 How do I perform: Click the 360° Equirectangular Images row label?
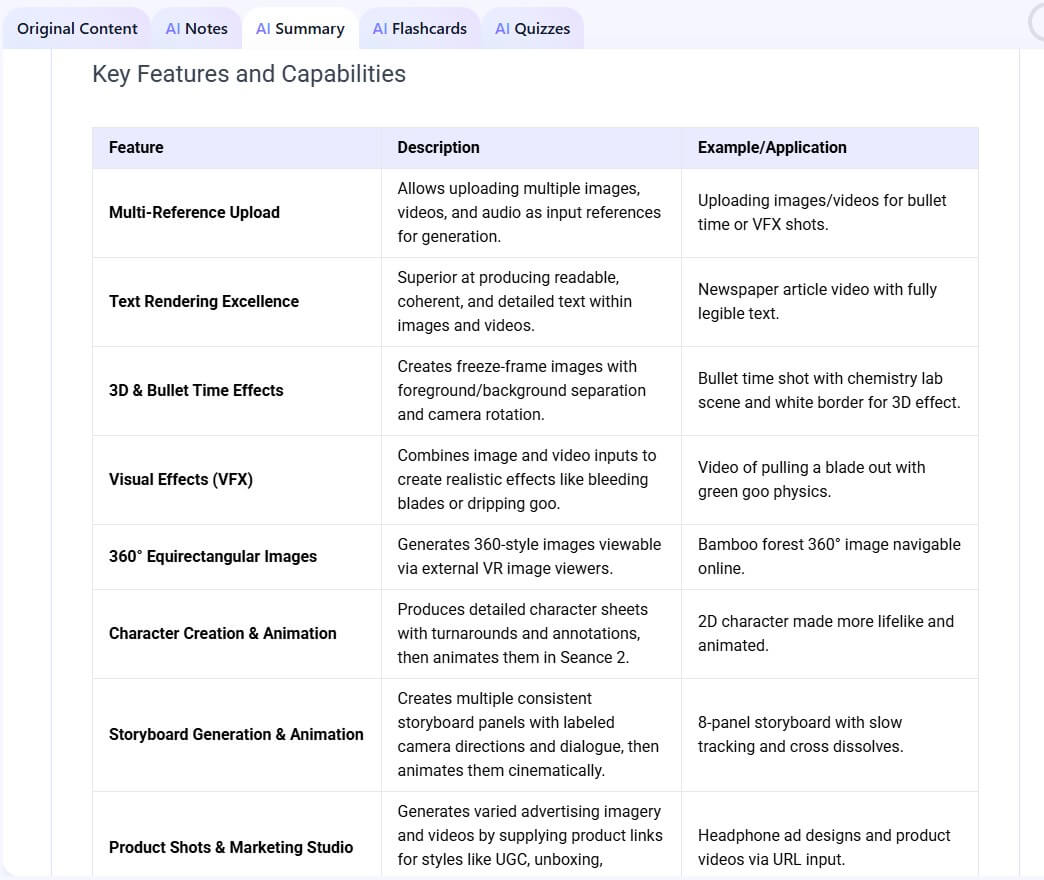(x=213, y=556)
